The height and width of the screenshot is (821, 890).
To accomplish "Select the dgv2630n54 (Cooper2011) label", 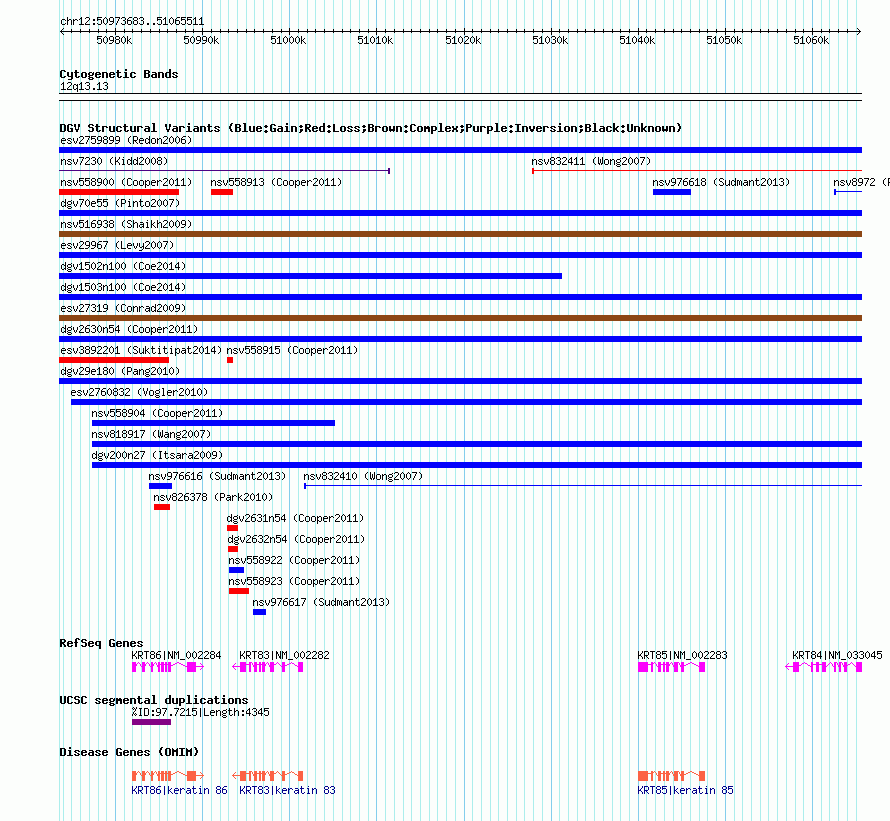I will pyautogui.click(x=129, y=329).
